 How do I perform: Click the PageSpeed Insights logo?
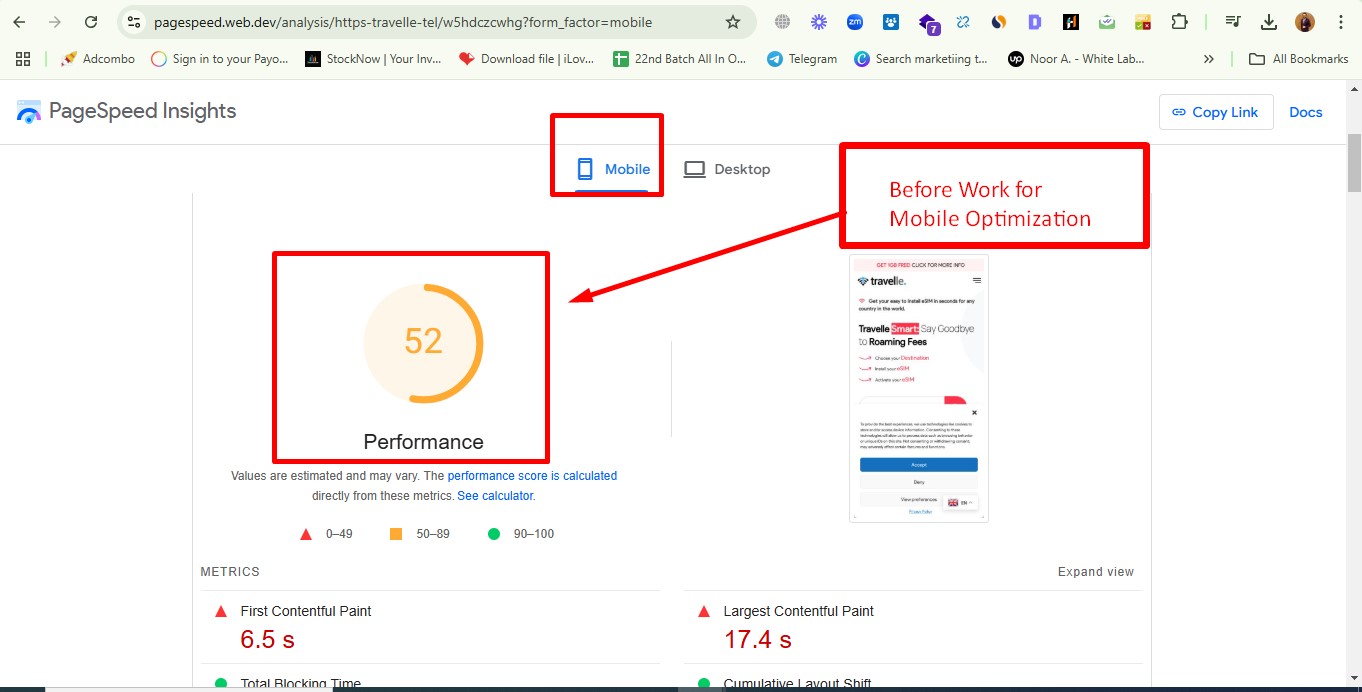click(127, 111)
